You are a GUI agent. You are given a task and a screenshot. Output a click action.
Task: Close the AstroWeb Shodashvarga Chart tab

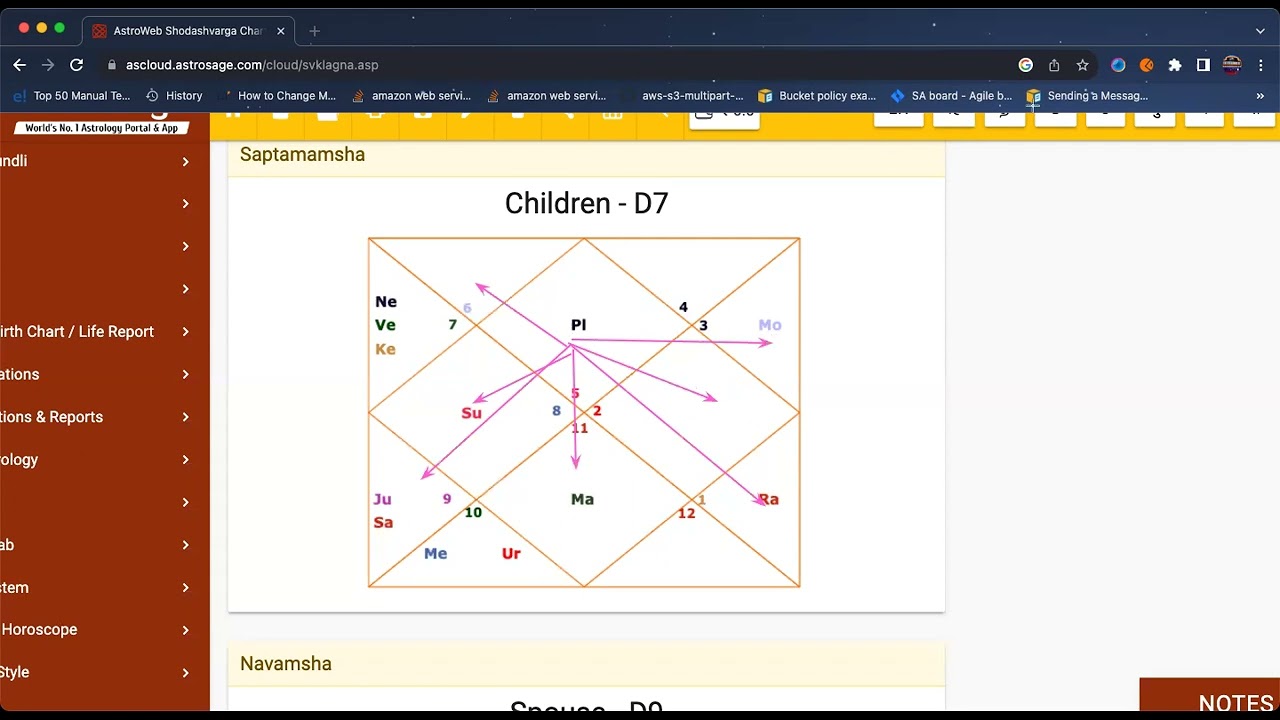click(x=281, y=31)
